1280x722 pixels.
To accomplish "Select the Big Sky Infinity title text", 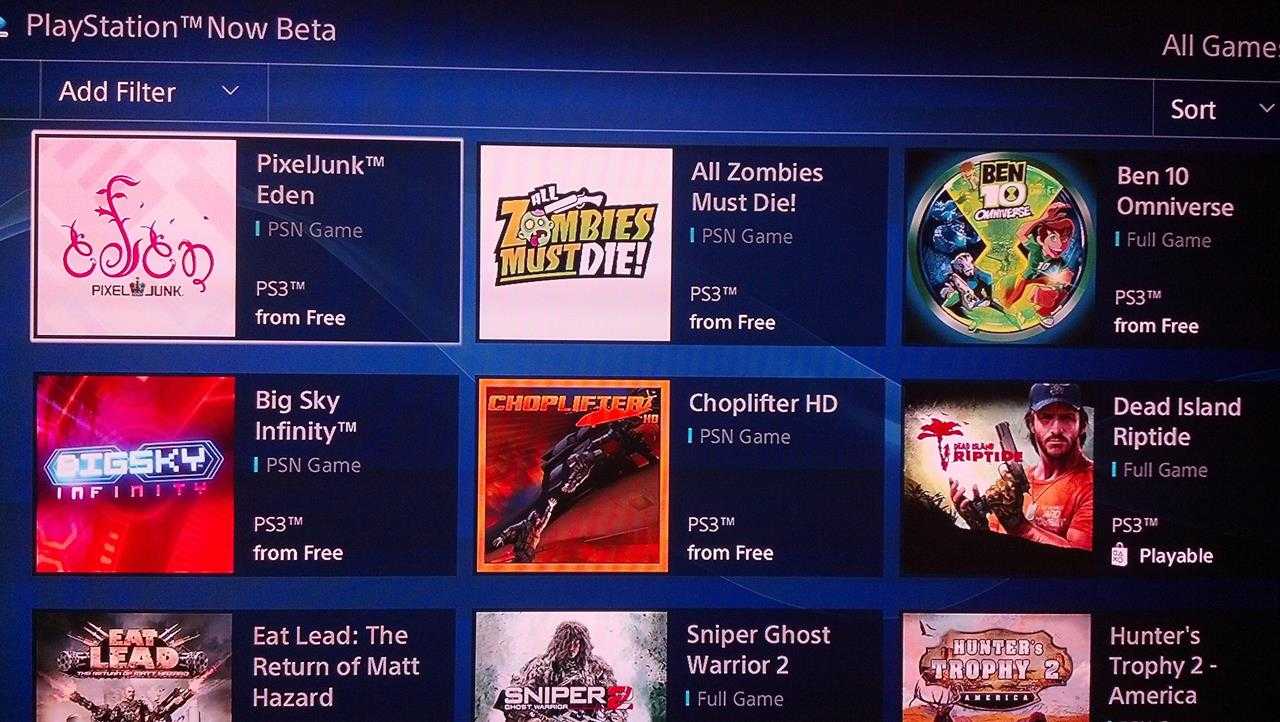I will (305, 416).
